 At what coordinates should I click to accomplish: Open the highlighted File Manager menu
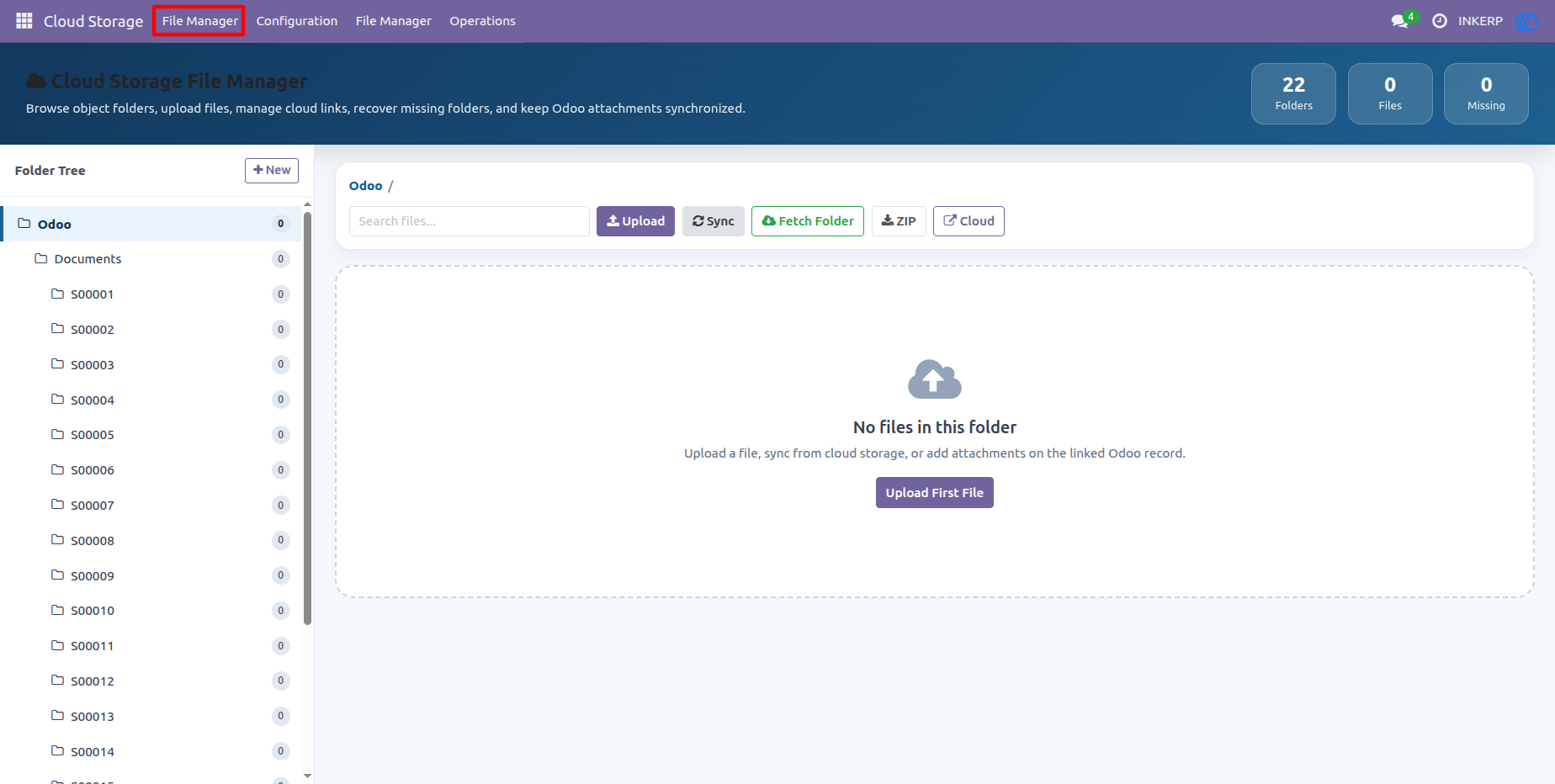pos(199,21)
